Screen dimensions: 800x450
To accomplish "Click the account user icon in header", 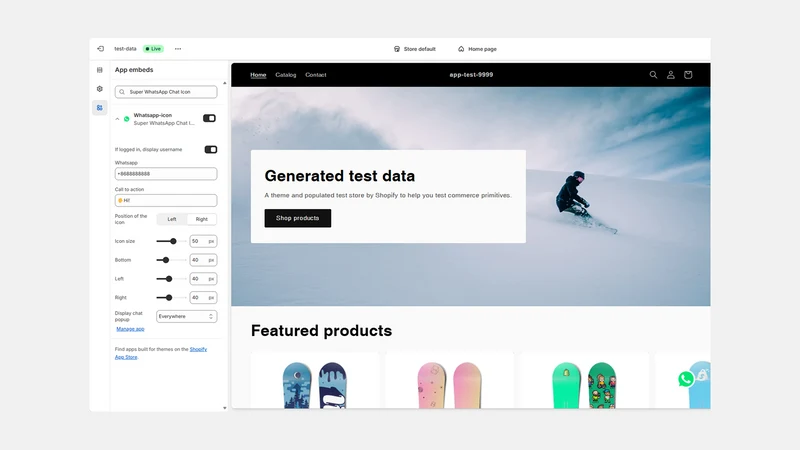I will [x=670, y=74].
